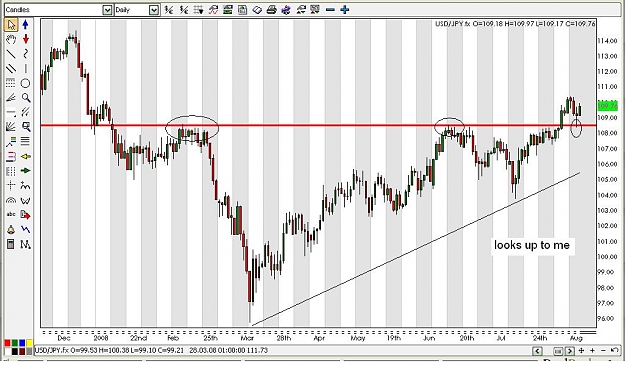Click the undo arrow at bottom right
625x366 pixels.
(x=614, y=350)
